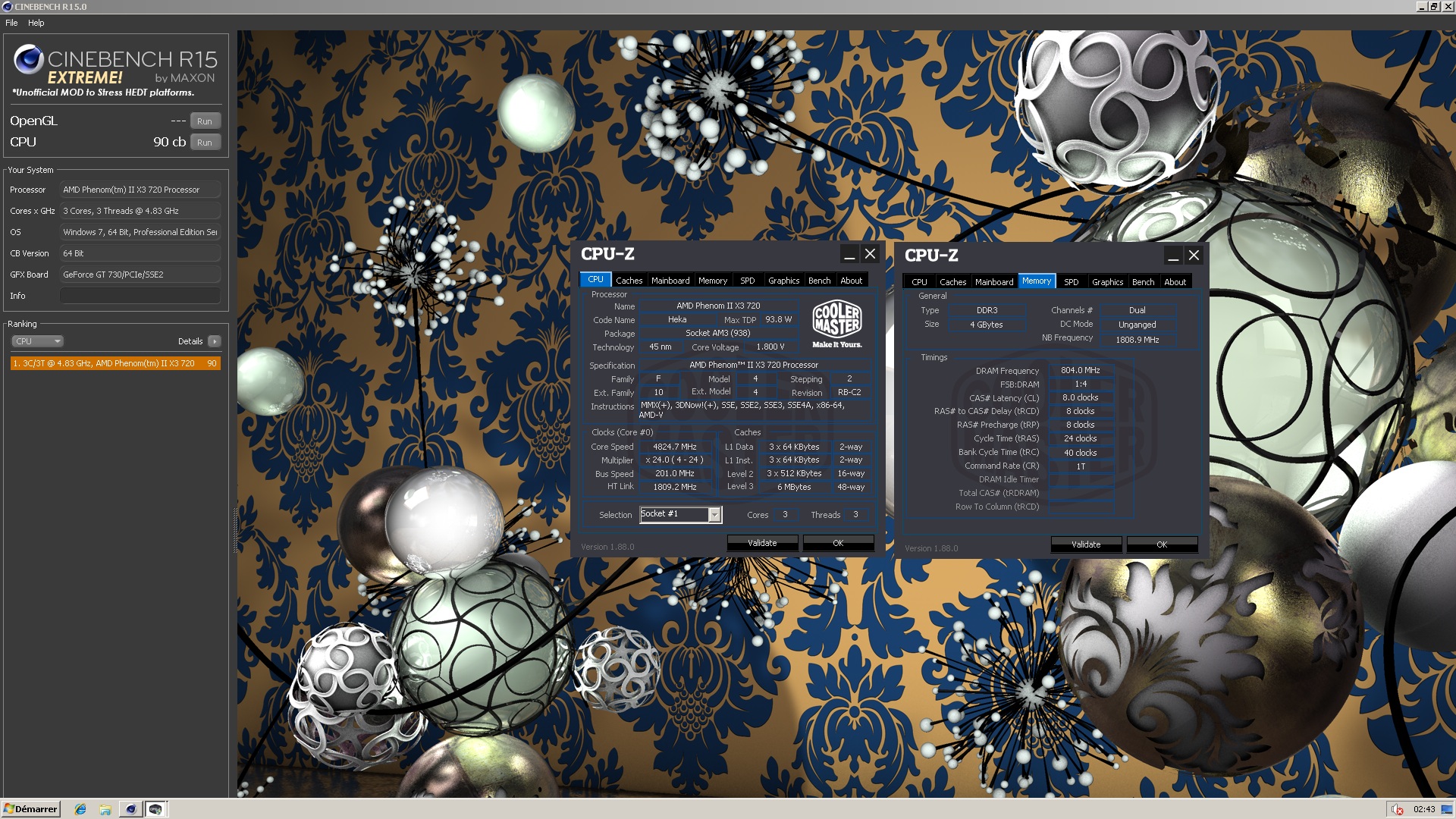Click the Command Rate 1T value
Viewport: 1456px width, 819px height.
[x=1081, y=466]
